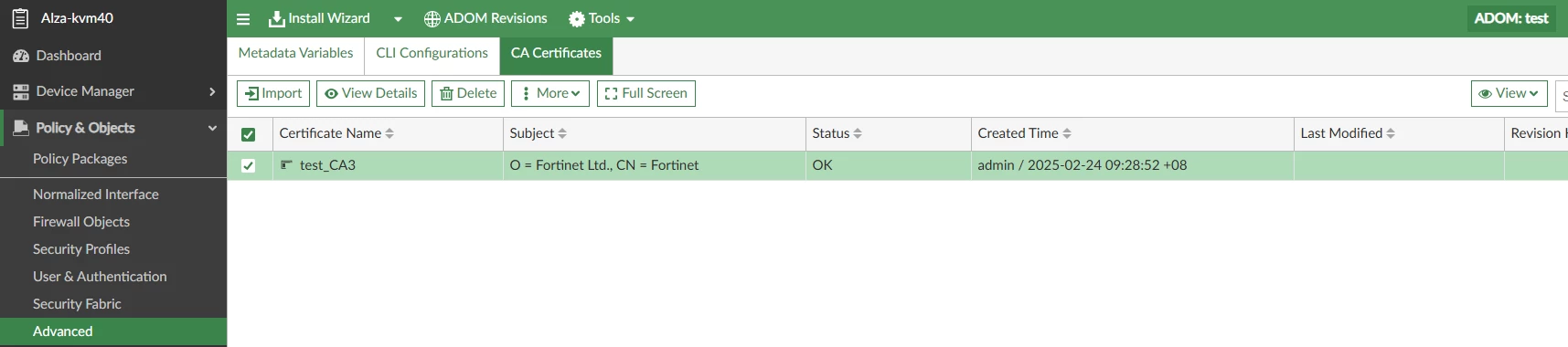Click the ADOM: test badge

pyautogui.click(x=1511, y=18)
